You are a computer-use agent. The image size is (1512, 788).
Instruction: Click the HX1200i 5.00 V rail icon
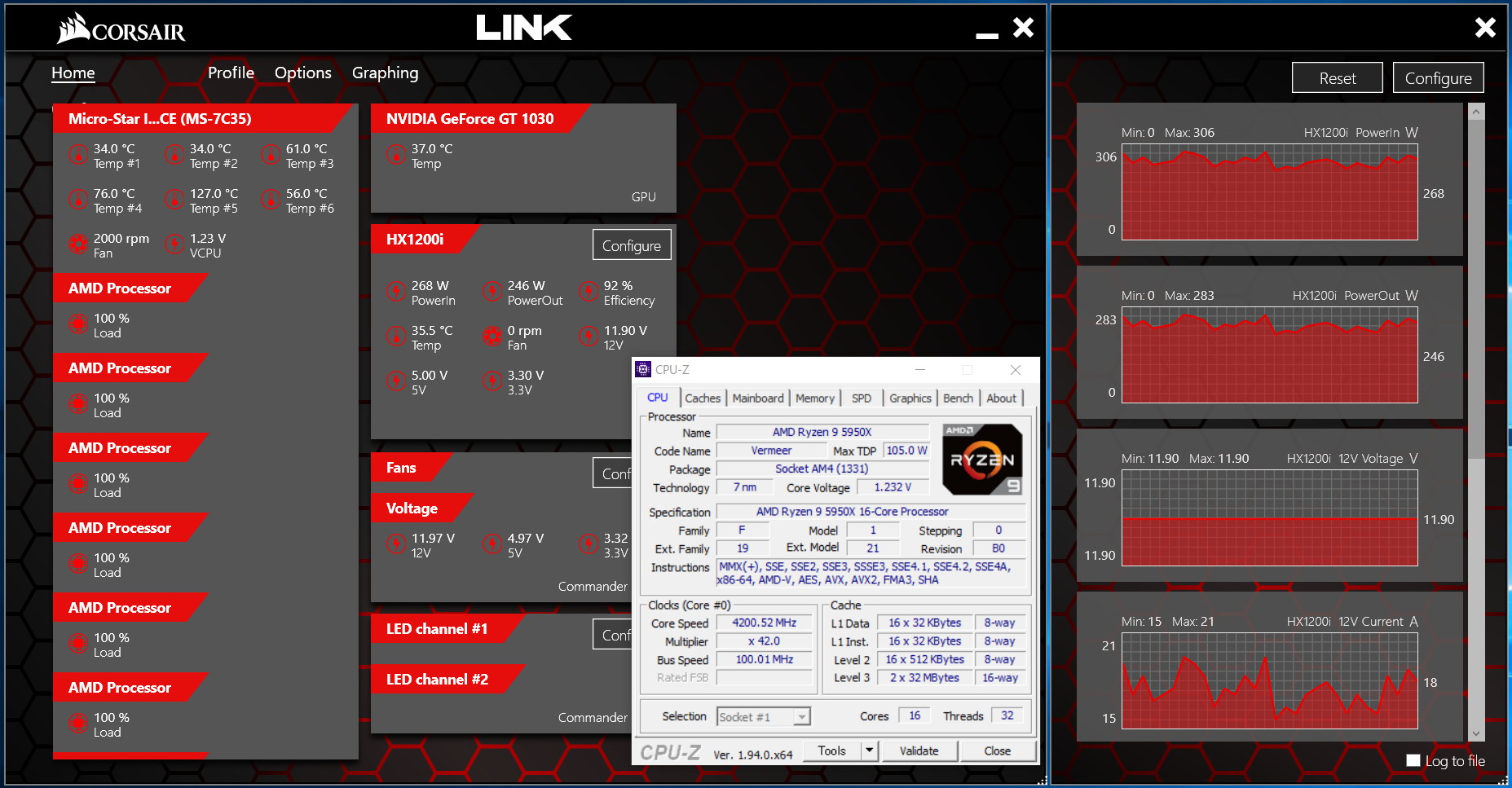(x=395, y=381)
